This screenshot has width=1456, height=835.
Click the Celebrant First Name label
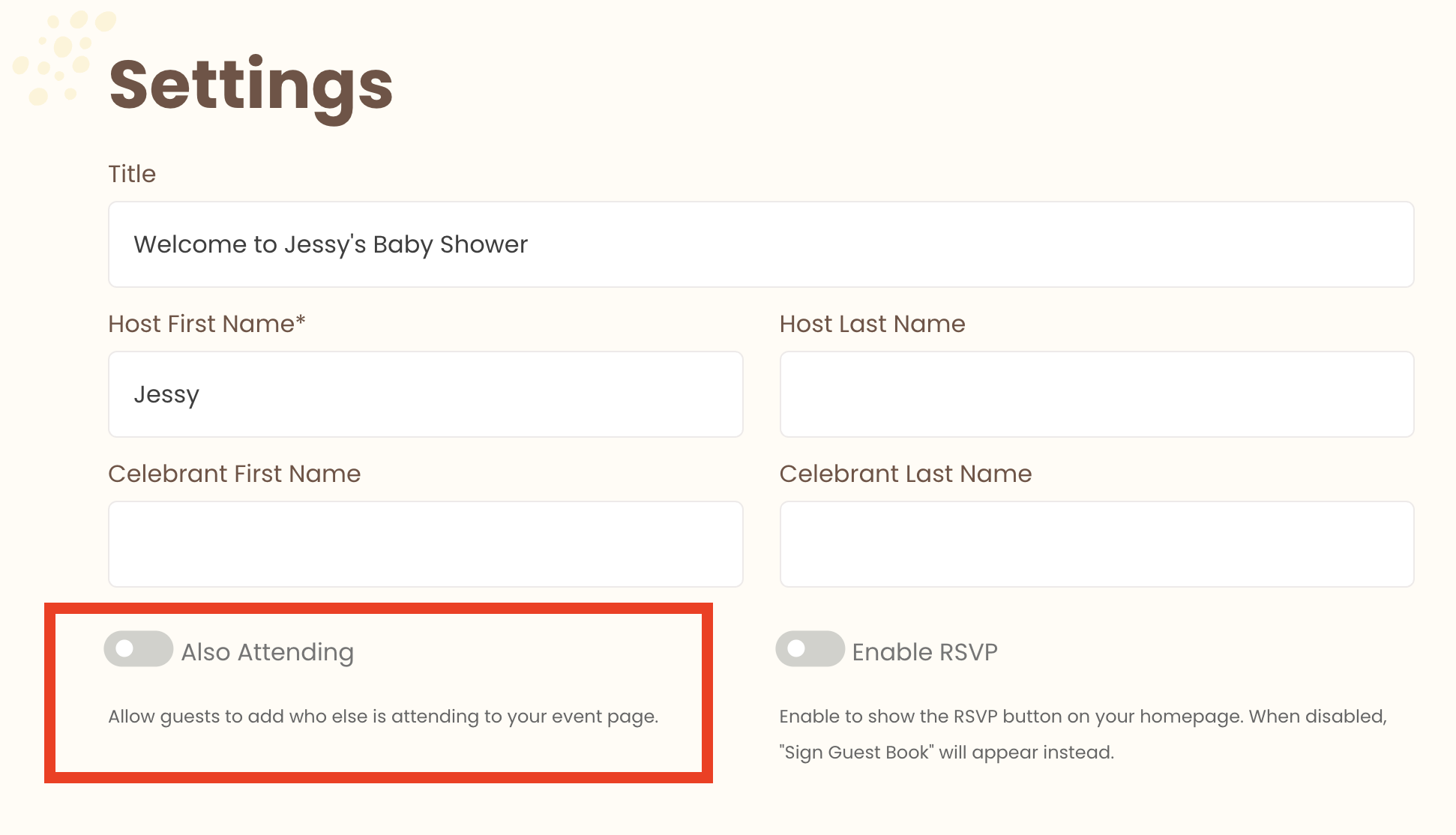[235, 473]
